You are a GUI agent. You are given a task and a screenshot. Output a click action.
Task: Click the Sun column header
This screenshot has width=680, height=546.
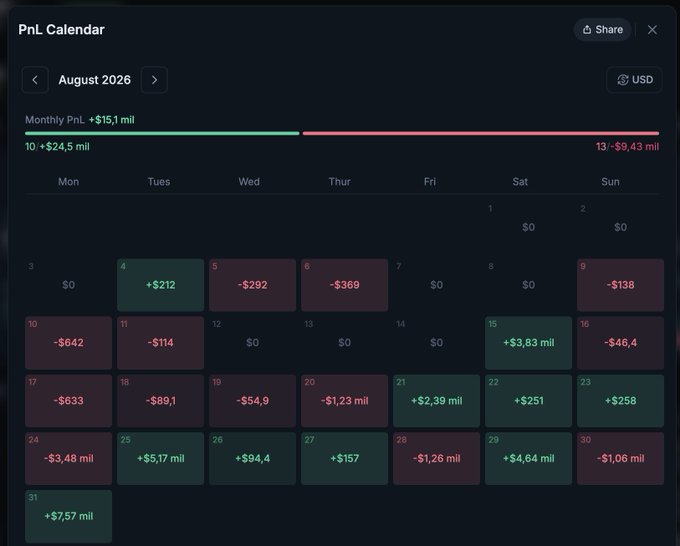point(610,182)
